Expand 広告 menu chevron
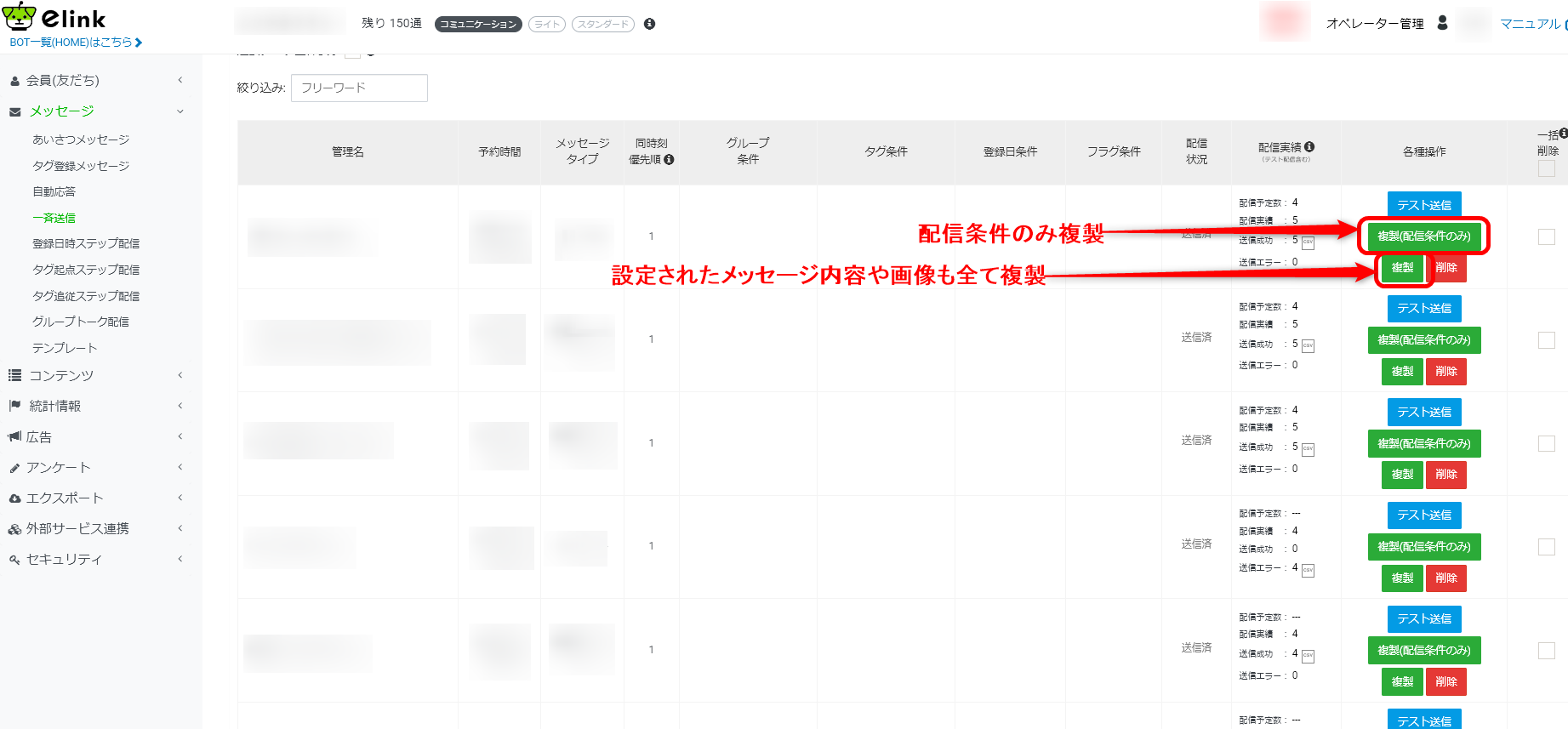Screen dimensions: 1568x729 pyautogui.click(x=180, y=436)
